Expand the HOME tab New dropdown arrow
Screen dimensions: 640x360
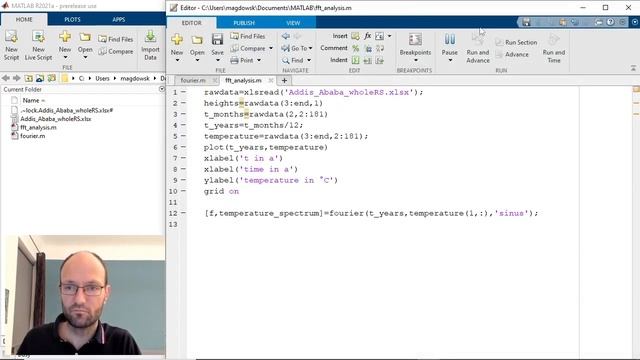(x=65, y=58)
